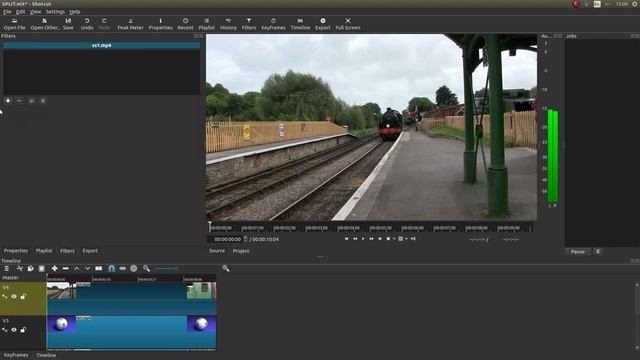The image size is (640, 360).
Task: Select the Project player tab
Action: click(241, 251)
